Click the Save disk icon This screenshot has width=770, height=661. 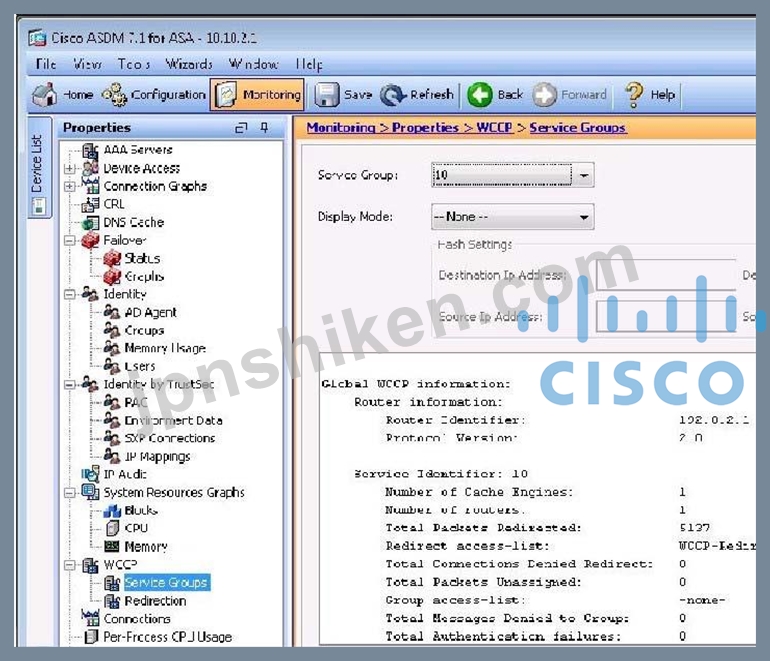326,94
